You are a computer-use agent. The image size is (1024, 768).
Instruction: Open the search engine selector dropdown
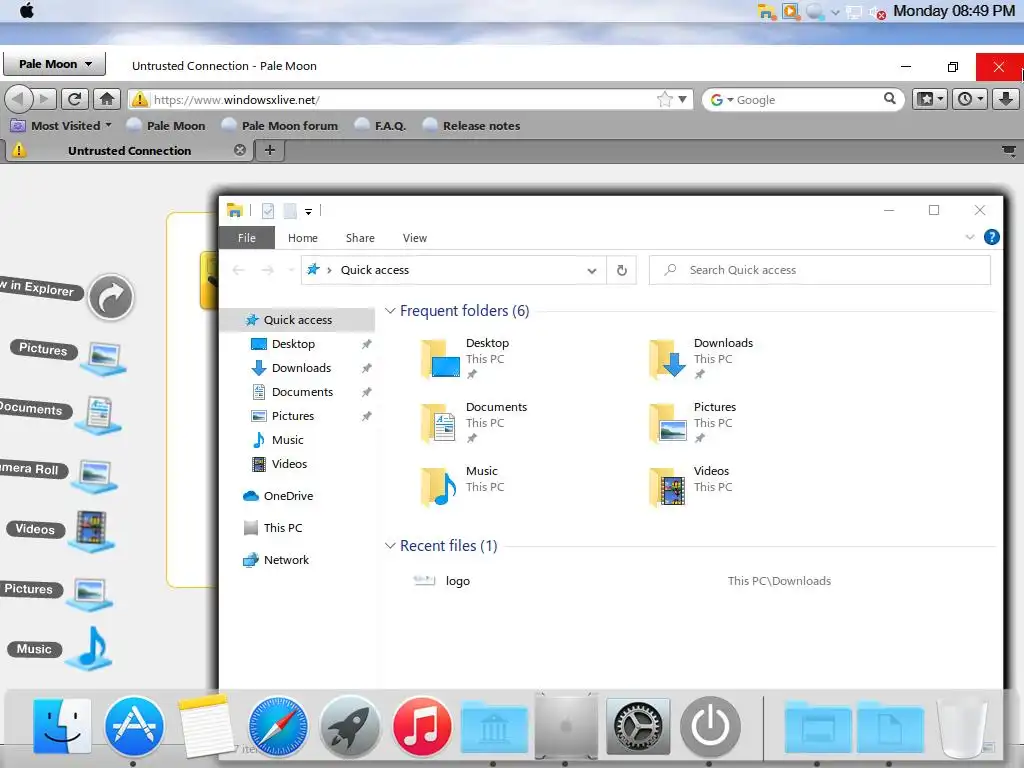[722, 100]
